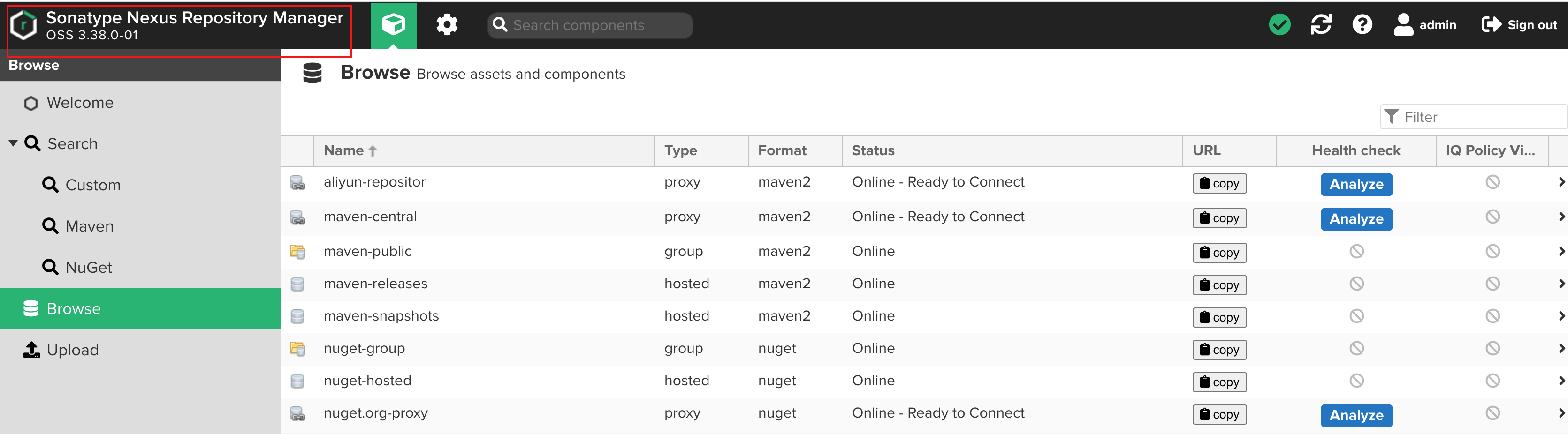This screenshot has height=434, width=1568.
Task: Click the Filter input field
Action: point(1473,117)
